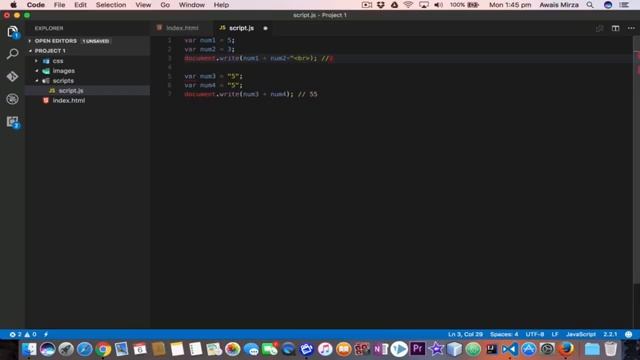
Task: Open the Extensions view icon
Action: (x=13, y=122)
